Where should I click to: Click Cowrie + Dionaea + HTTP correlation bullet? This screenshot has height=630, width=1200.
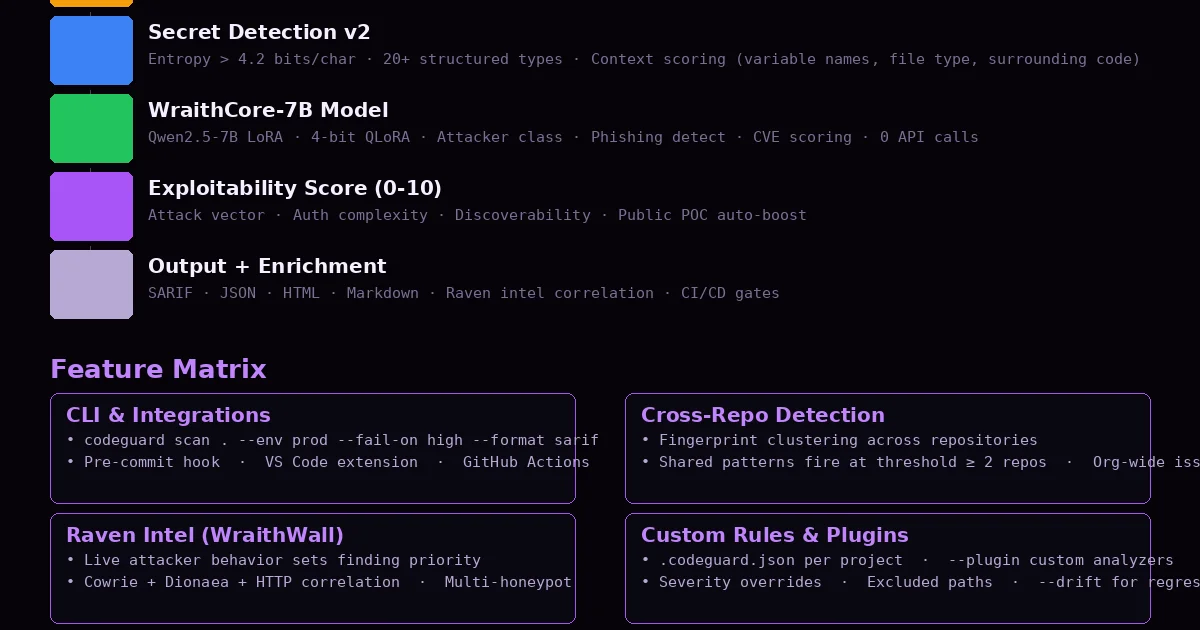(319, 582)
